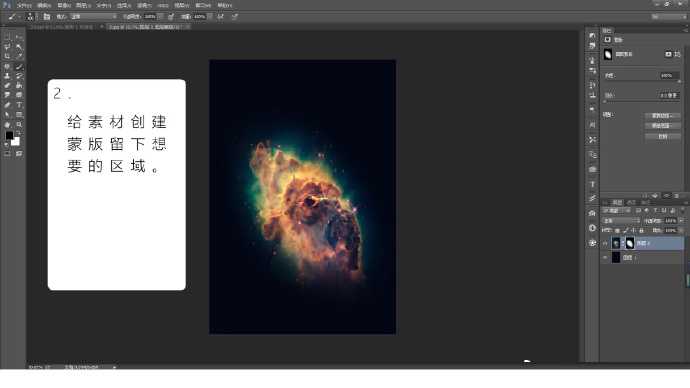Image resolution: width=690 pixels, height=388 pixels.
Task: Select the Crop tool in toolbox
Action: (x=7, y=57)
